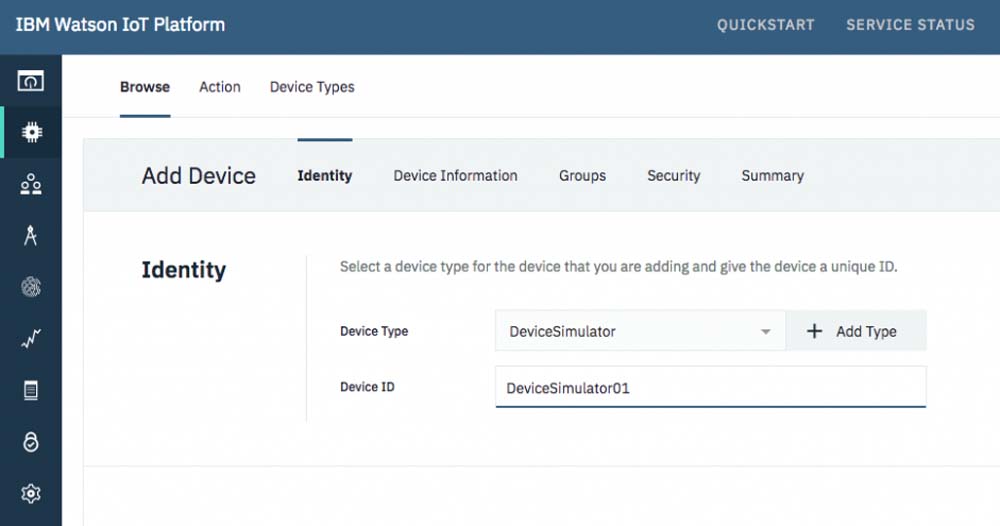
Task: Open the Summary step tab
Action: pyautogui.click(x=772, y=176)
